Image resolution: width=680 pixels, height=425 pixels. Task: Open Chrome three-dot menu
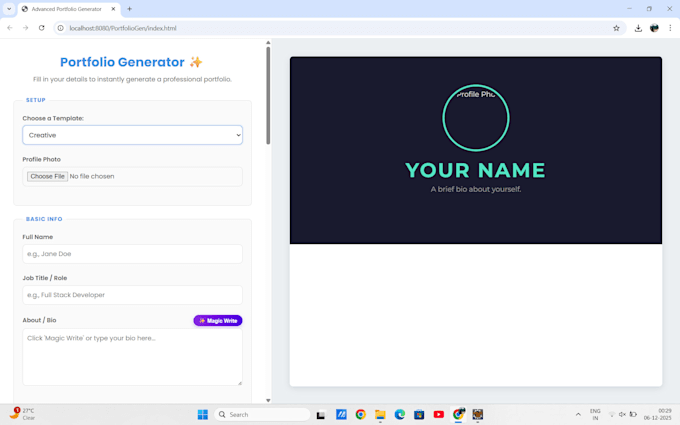click(670, 28)
